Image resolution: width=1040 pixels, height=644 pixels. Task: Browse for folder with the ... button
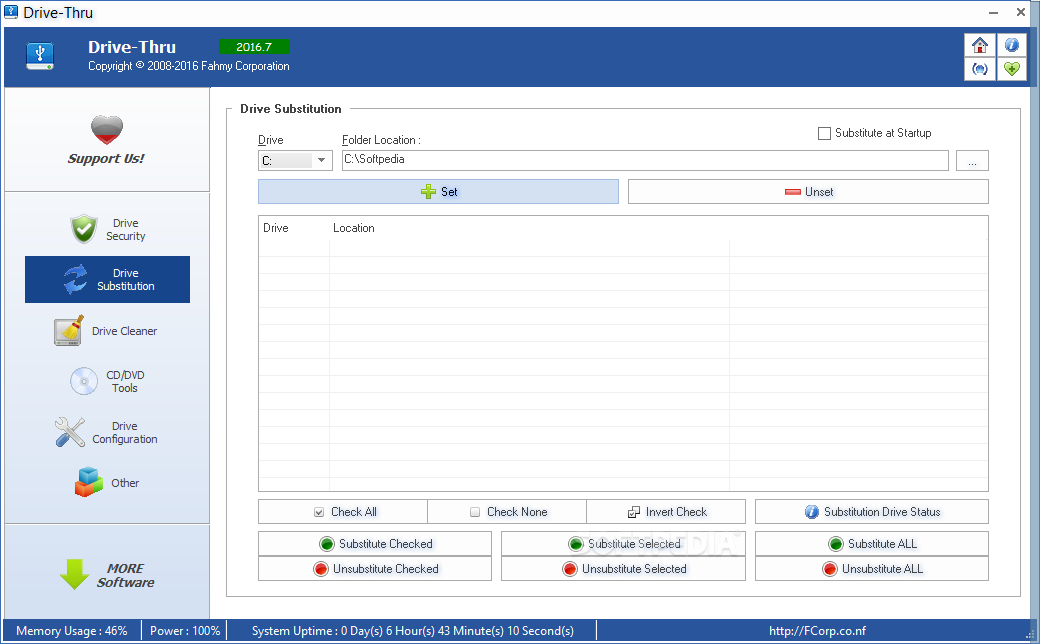pyautogui.click(x=972, y=161)
